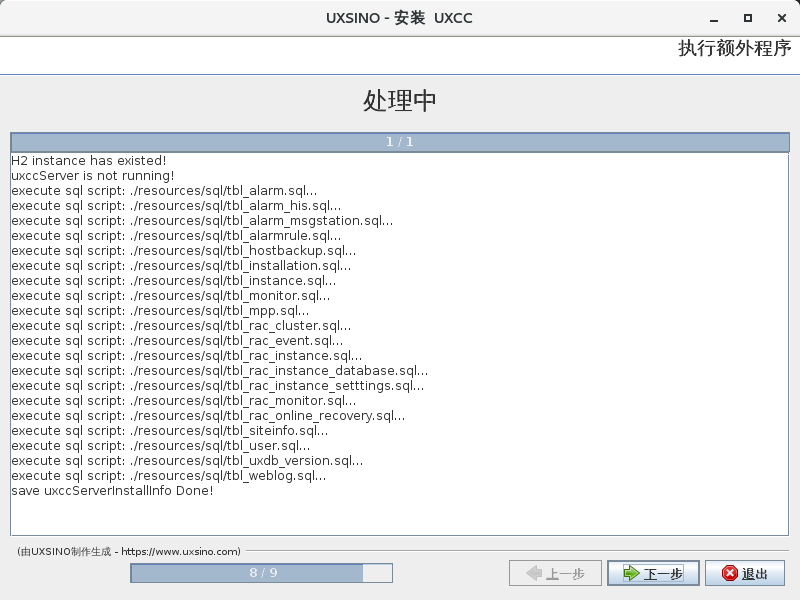Select the tbl_rac_instance_database.sql log line
The image size is (800, 600).
(x=219, y=371)
